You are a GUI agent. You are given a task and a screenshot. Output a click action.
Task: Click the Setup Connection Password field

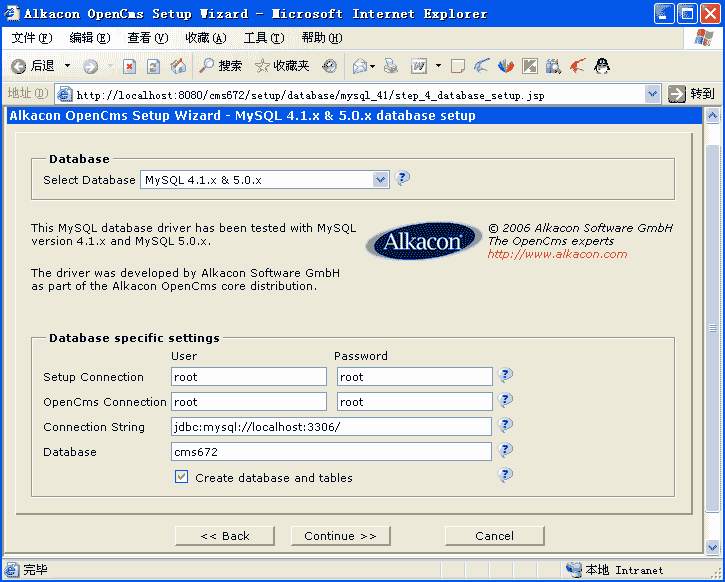[x=415, y=377]
